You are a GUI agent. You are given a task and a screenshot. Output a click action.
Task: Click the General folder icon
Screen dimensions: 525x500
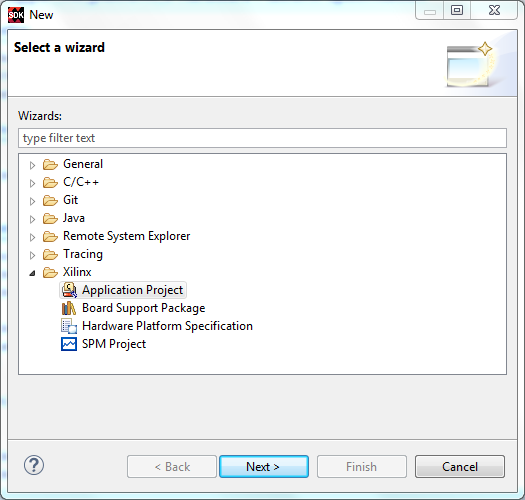[50, 164]
